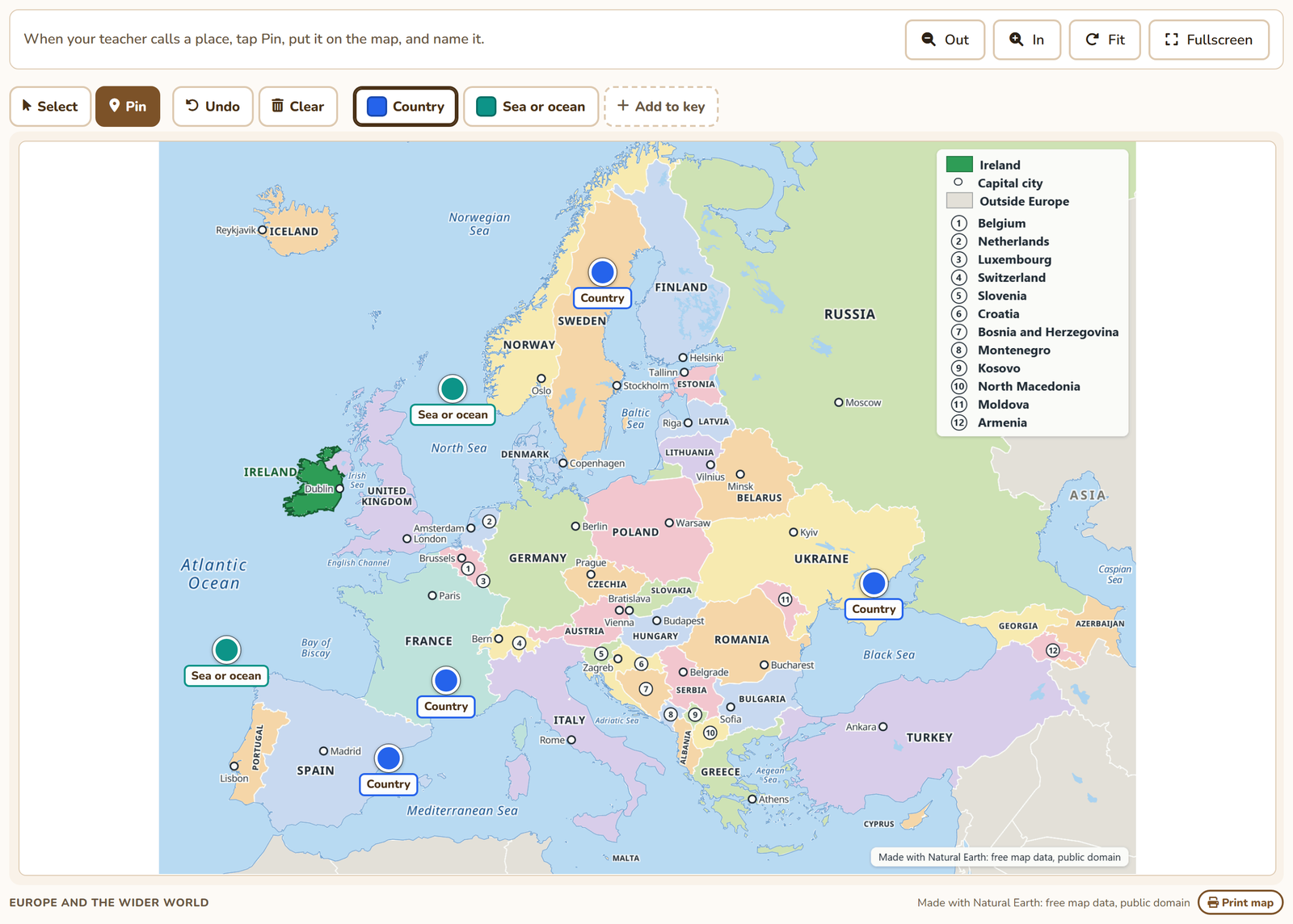Click the 'RUSSIA' label on the map
This screenshot has width=1293, height=924.
(x=849, y=314)
